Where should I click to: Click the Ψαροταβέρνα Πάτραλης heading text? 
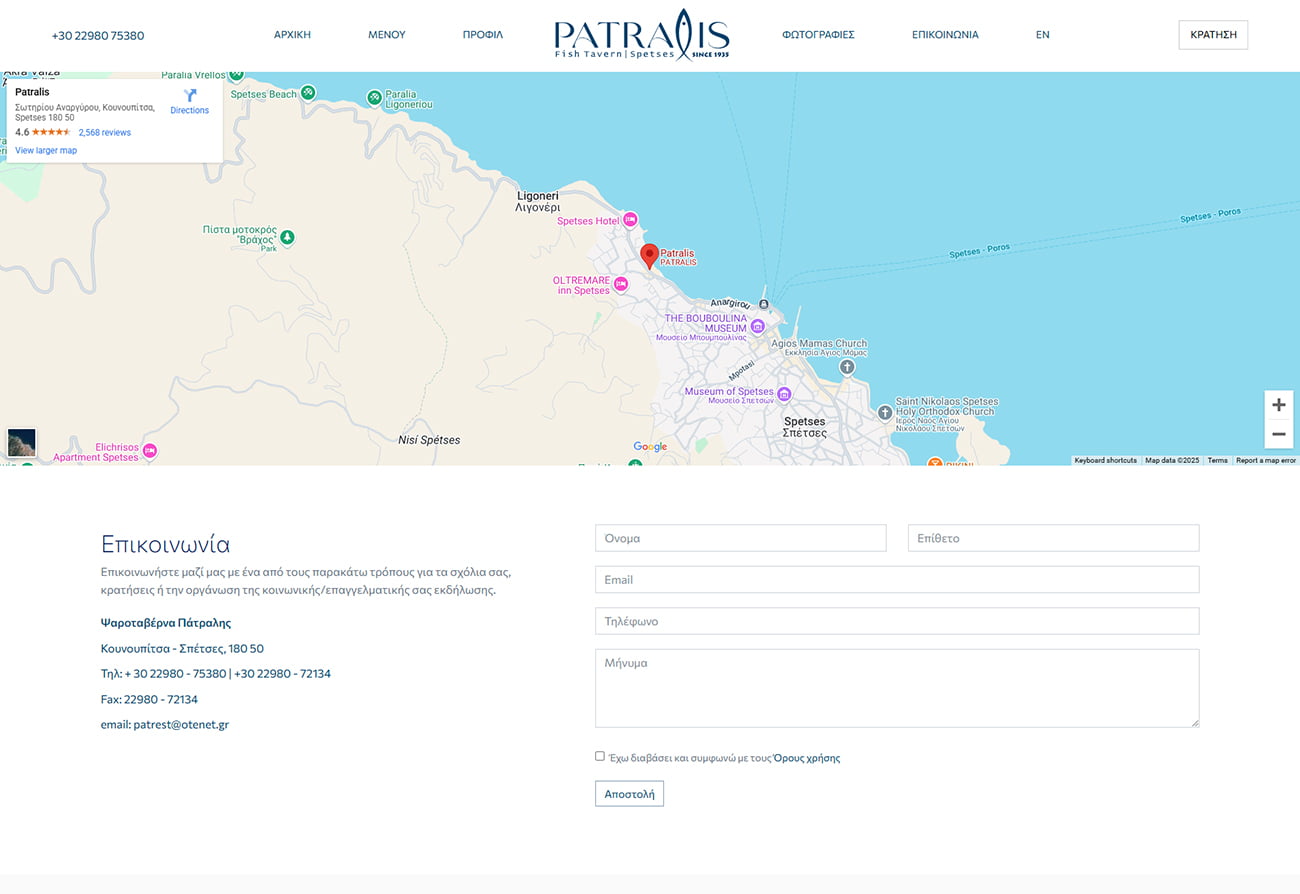coord(166,623)
